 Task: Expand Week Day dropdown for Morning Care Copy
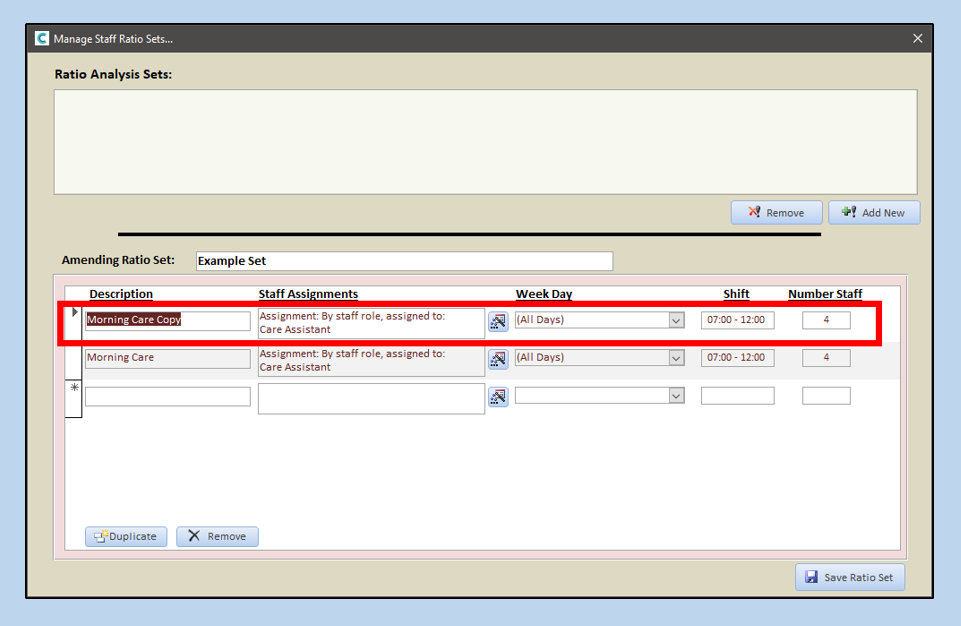coord(676,321)
